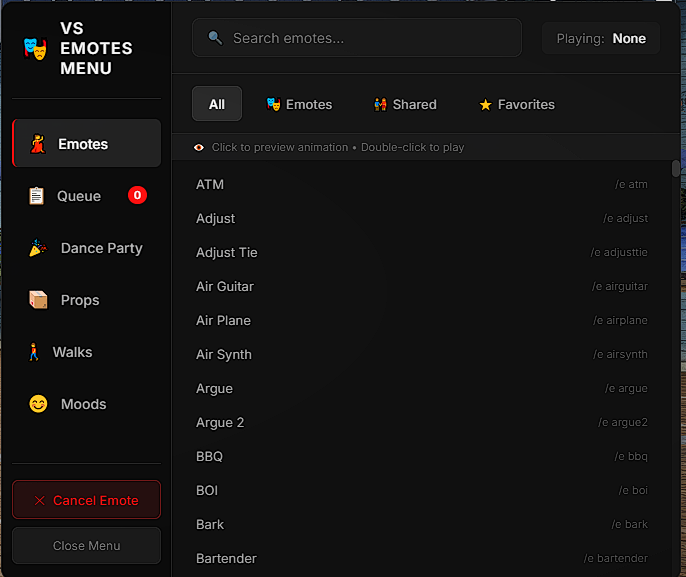Click the cardboard box Props icon

click(38, 300)
